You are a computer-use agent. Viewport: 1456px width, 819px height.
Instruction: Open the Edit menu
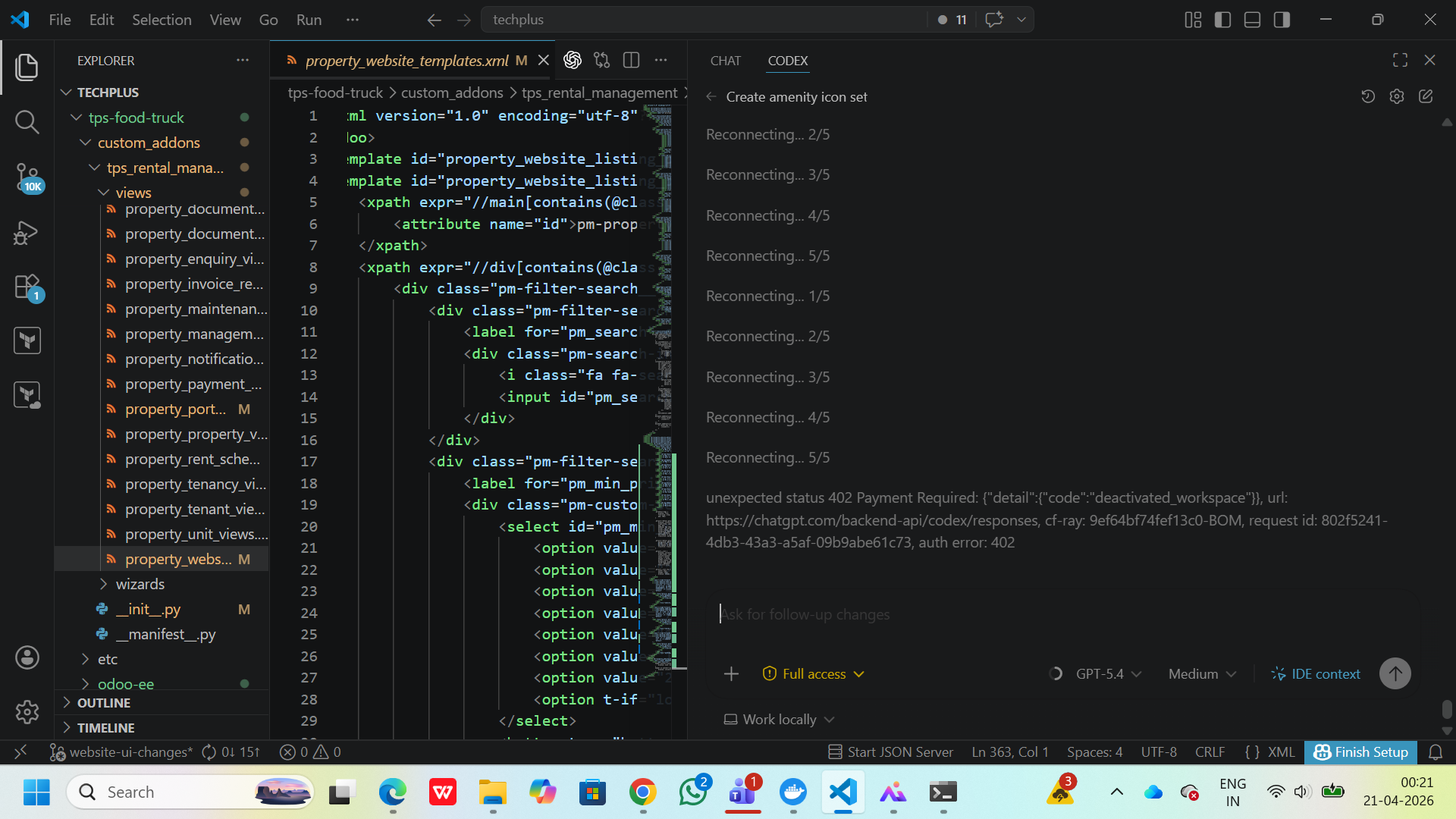(102, 20)
